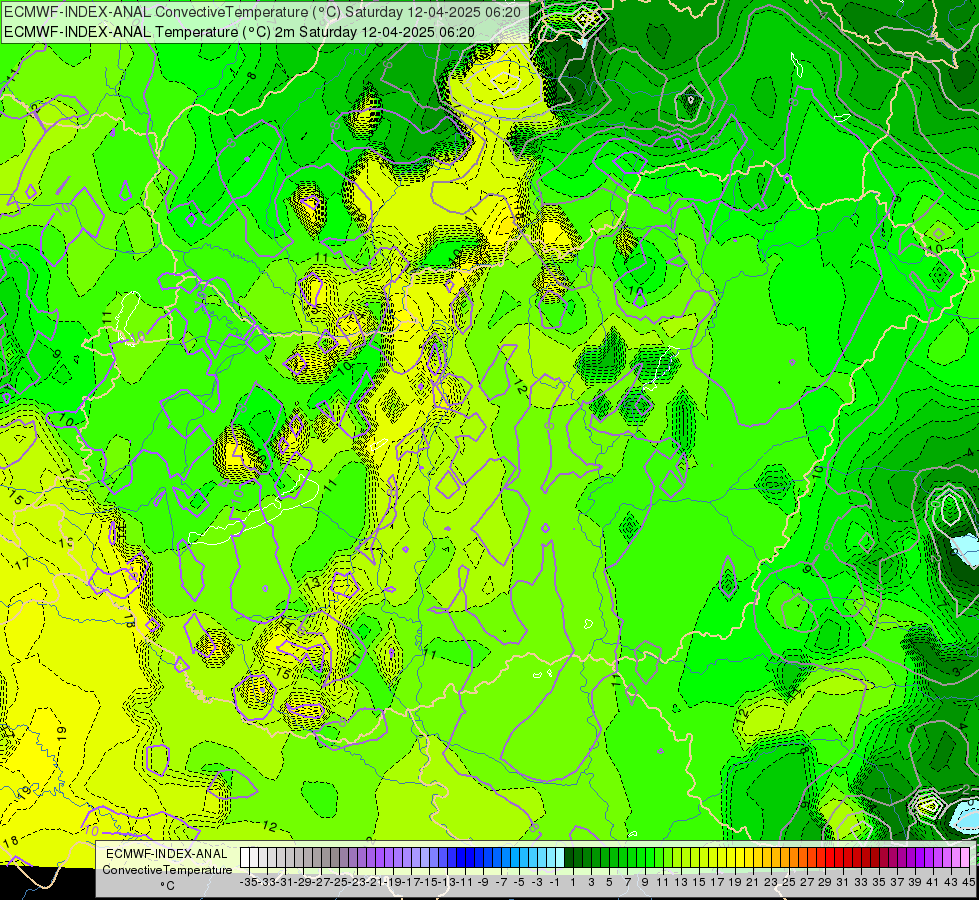Pick the darkest green swatch beside the cyan swatches

tap(569, 858)
